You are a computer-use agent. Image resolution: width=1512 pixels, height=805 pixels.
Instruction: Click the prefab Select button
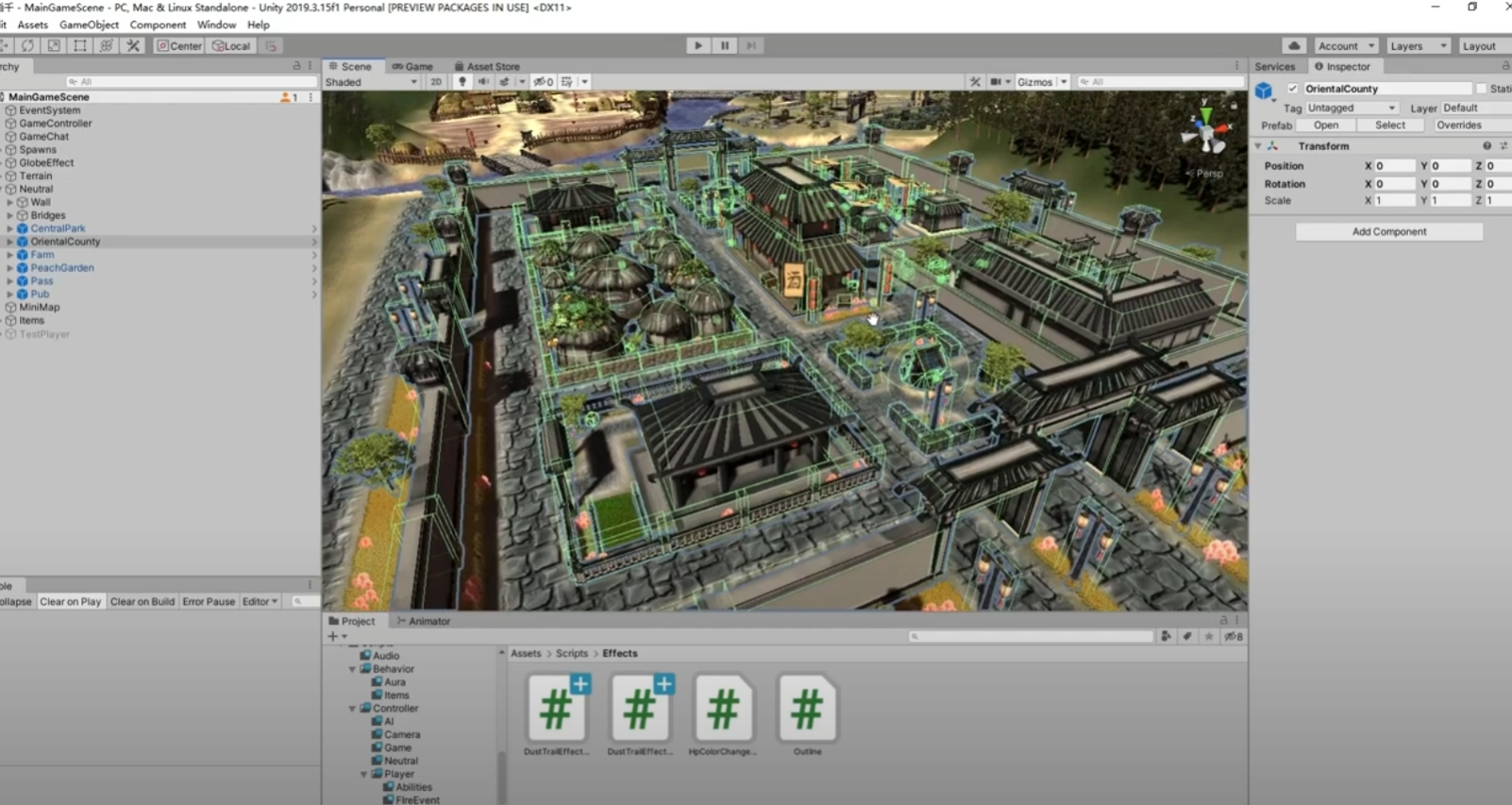[x=1389, y=125]
